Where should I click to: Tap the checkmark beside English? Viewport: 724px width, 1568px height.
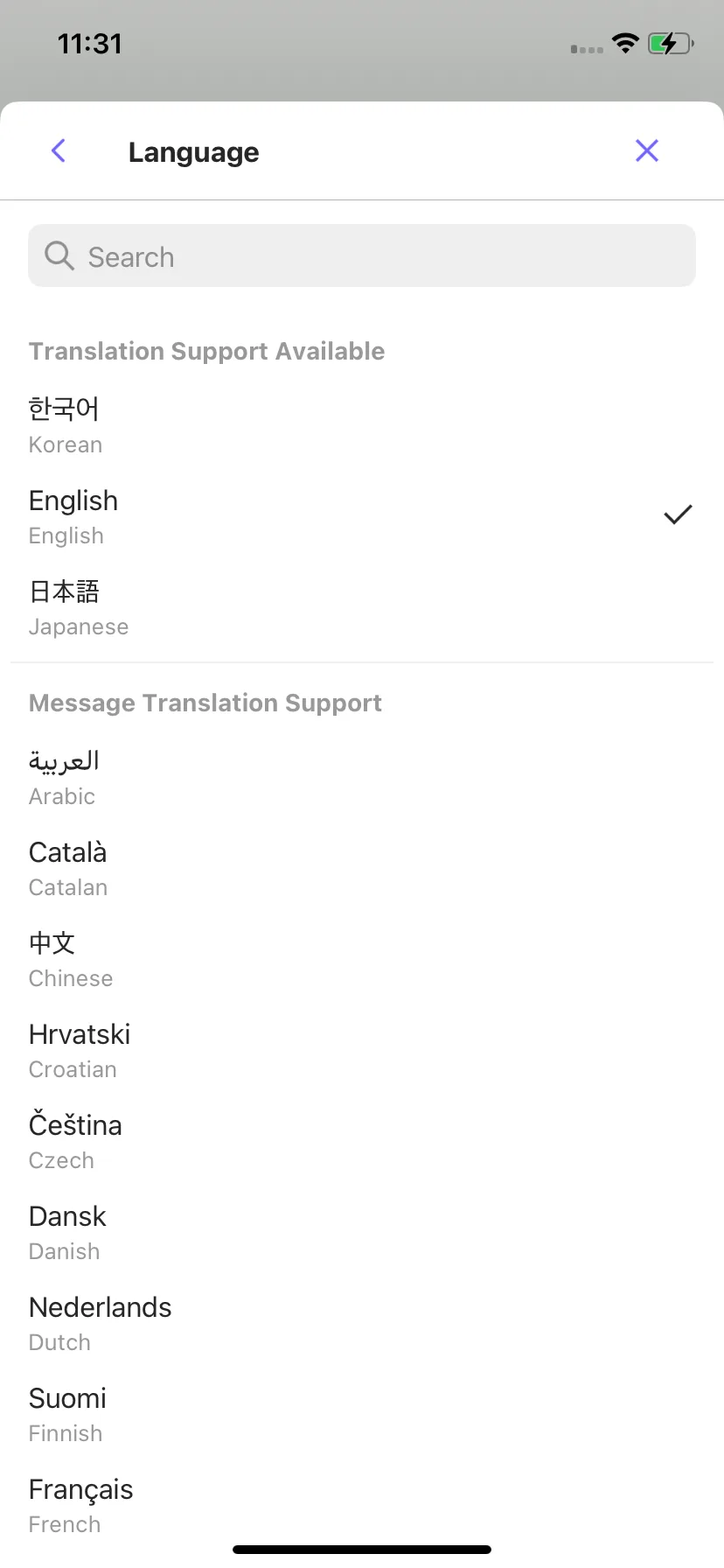tap(678, 514)
